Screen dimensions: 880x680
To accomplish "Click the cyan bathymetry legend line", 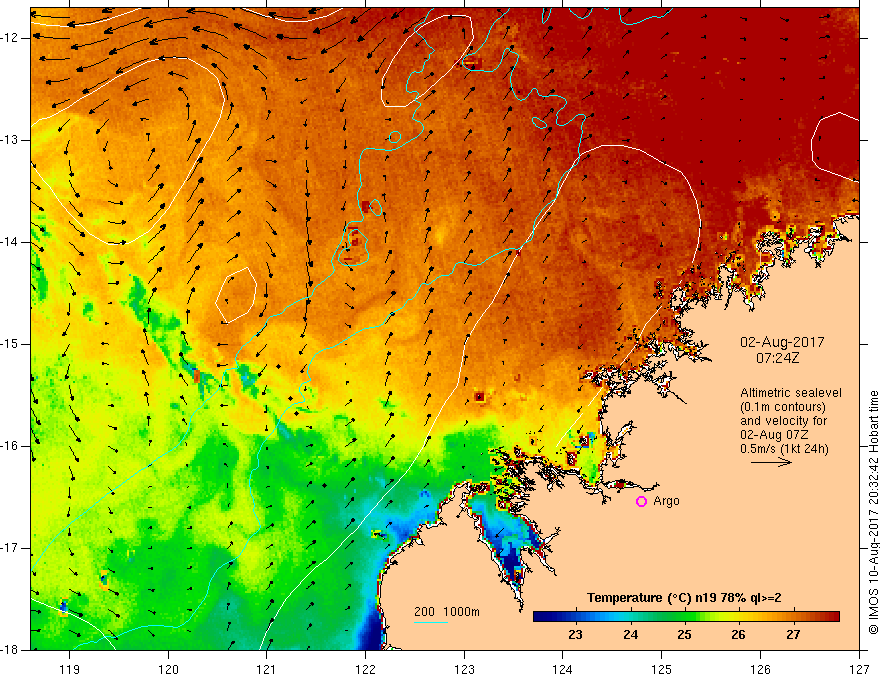I will coord(430,622).
